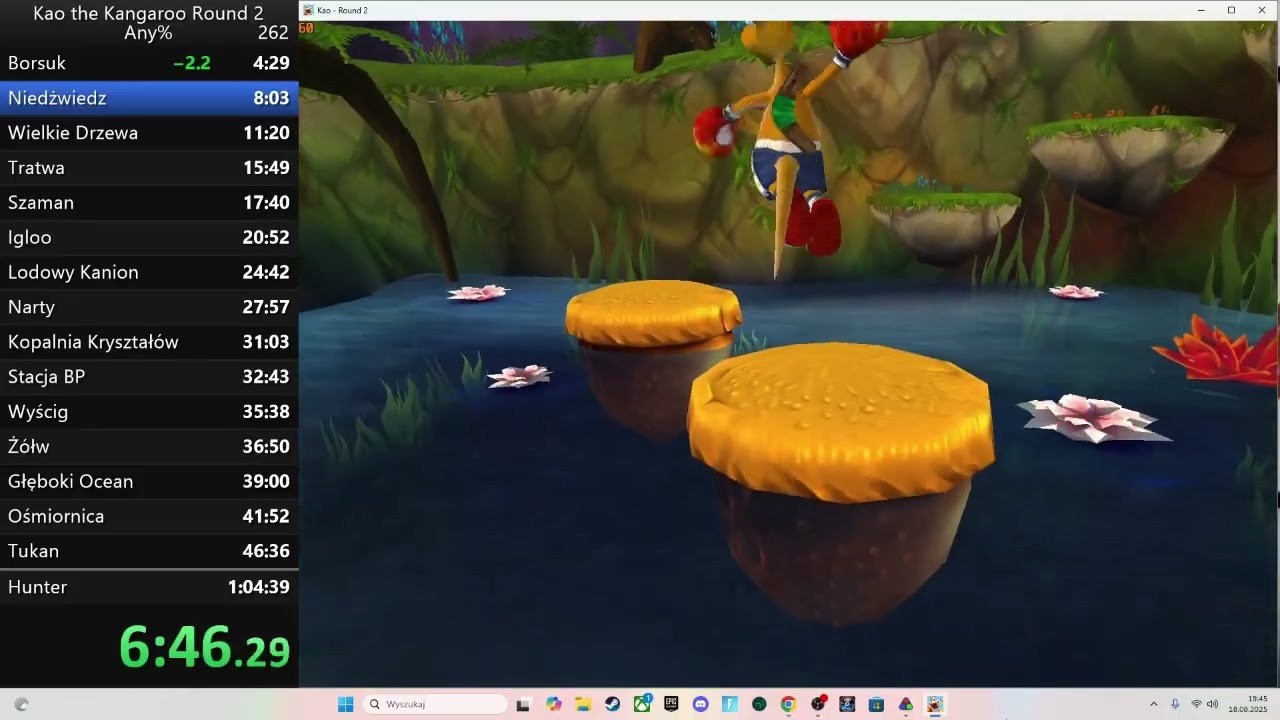This screenshot has width=1280, height=720.
Task: Select the Narty split row
Action: click(x=149, y=307)
